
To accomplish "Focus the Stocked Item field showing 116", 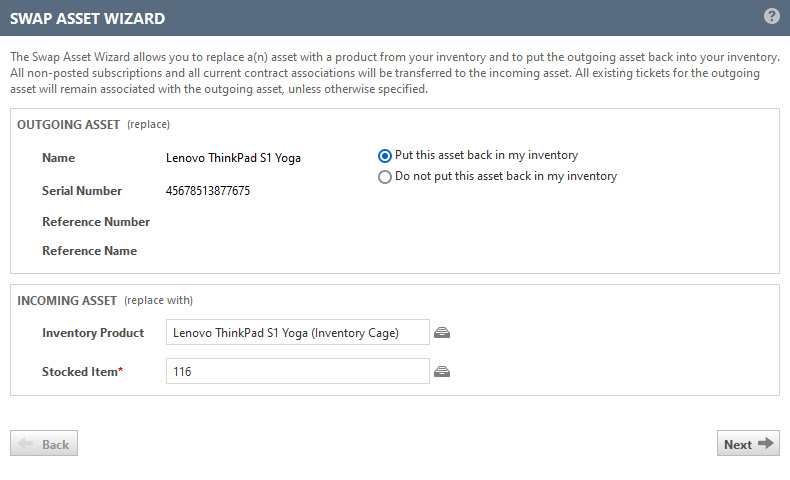I will [297, 372].
